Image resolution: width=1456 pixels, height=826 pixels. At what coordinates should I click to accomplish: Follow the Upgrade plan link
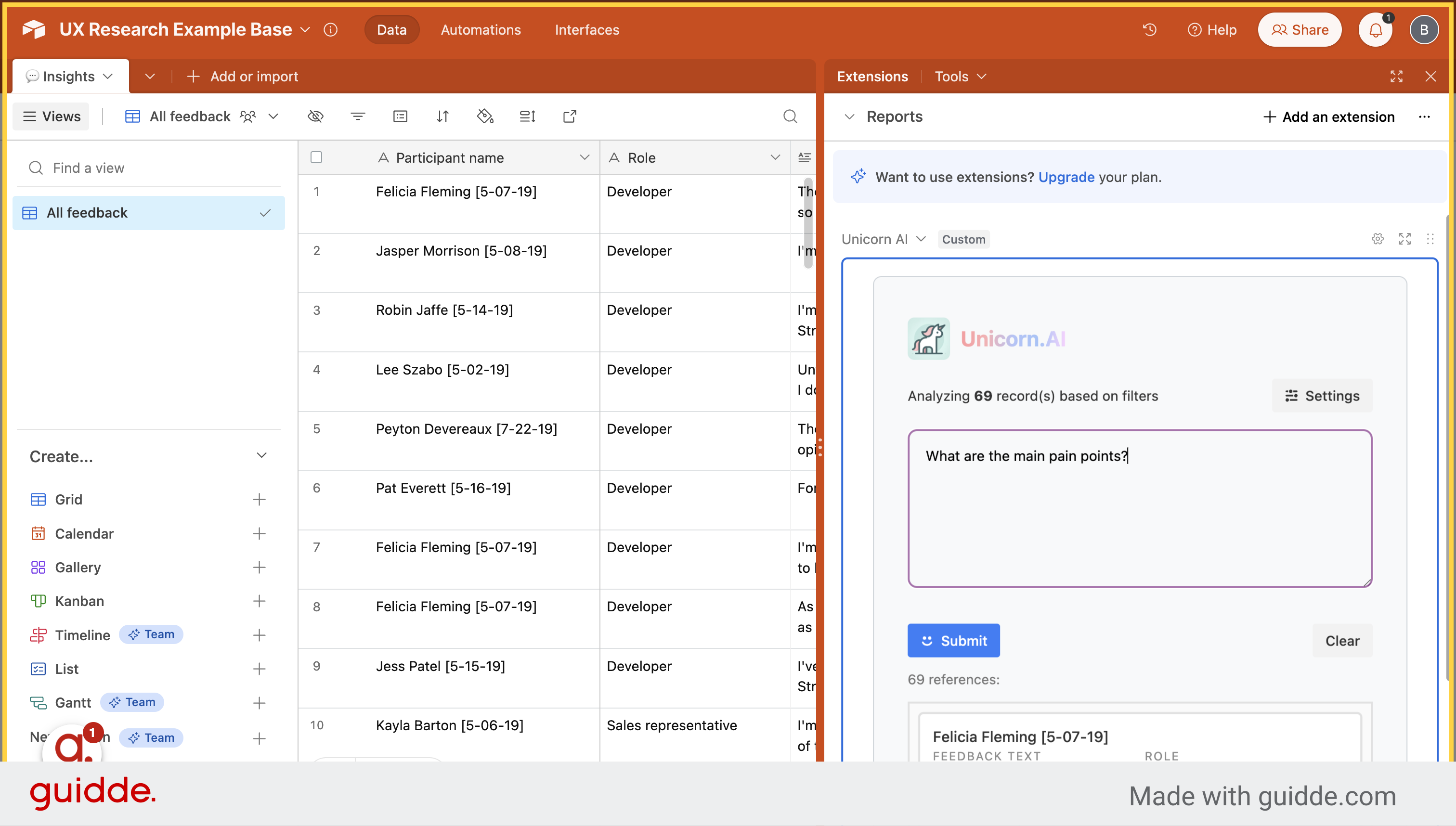click(x=1066, y=177)
